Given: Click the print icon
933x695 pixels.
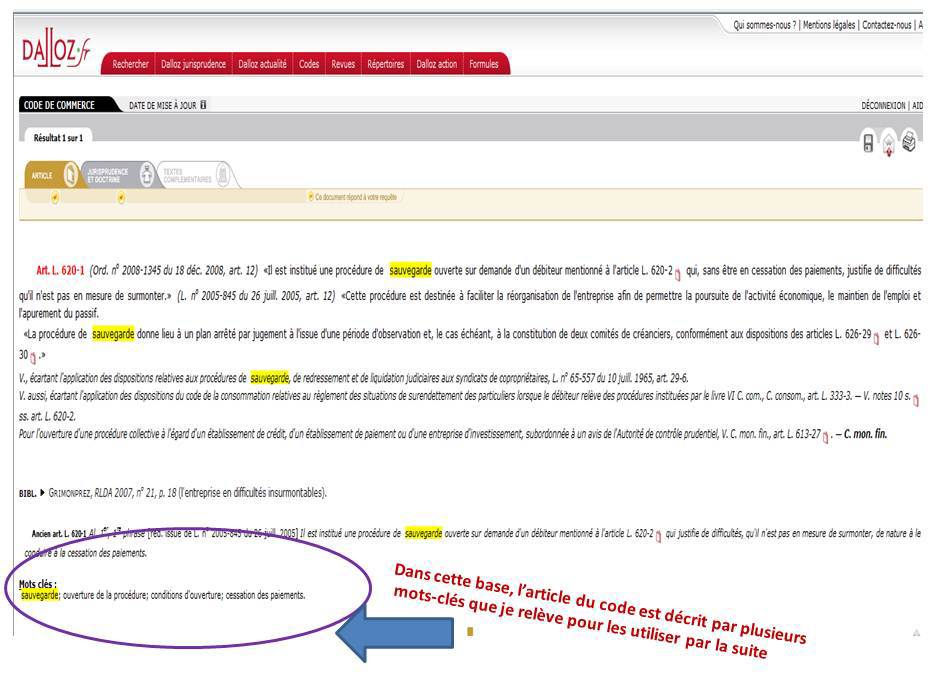Looking at the screenshot, I should (x=909, y=142).
